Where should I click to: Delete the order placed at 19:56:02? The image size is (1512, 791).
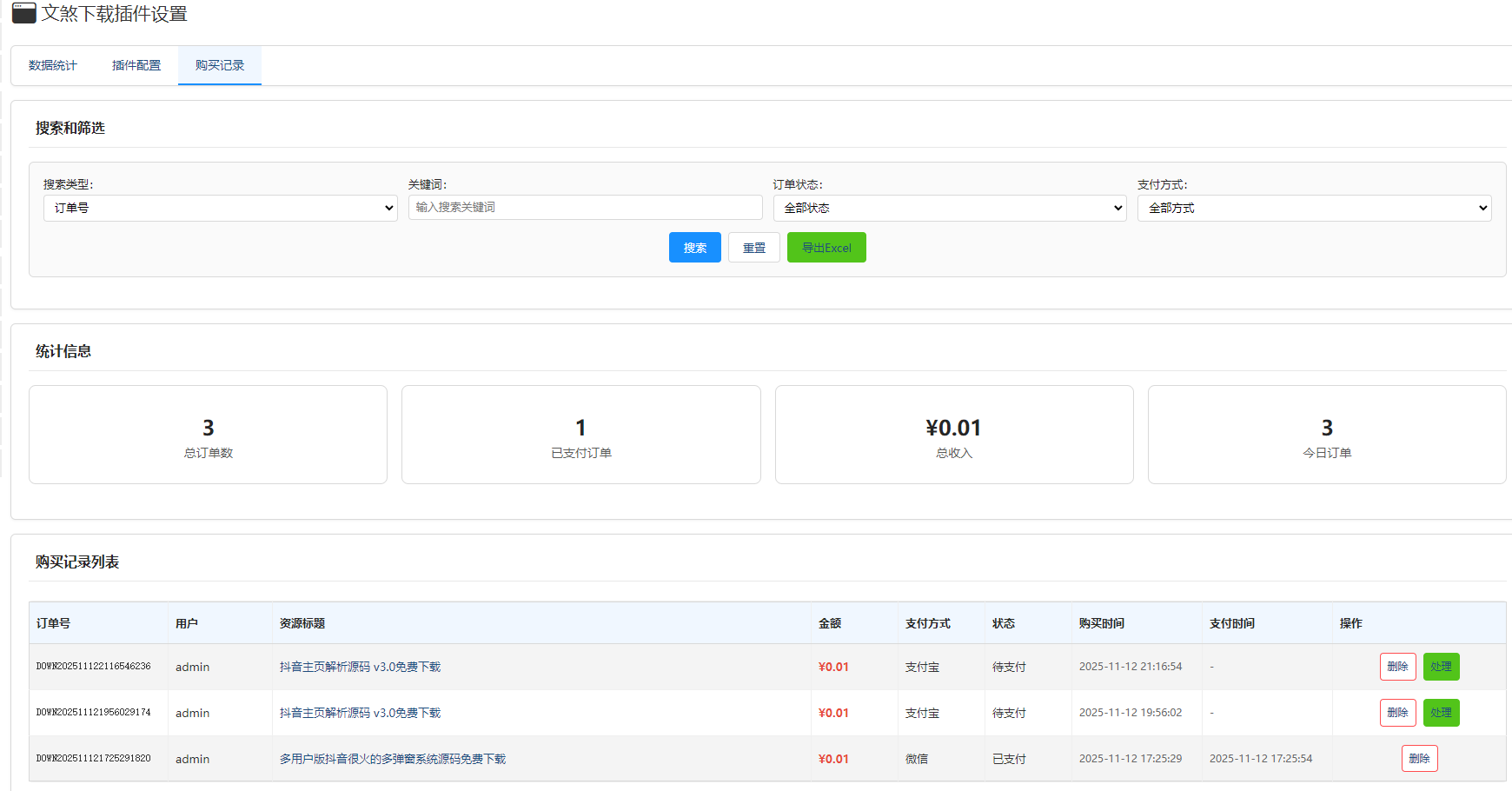[1397, 713]
